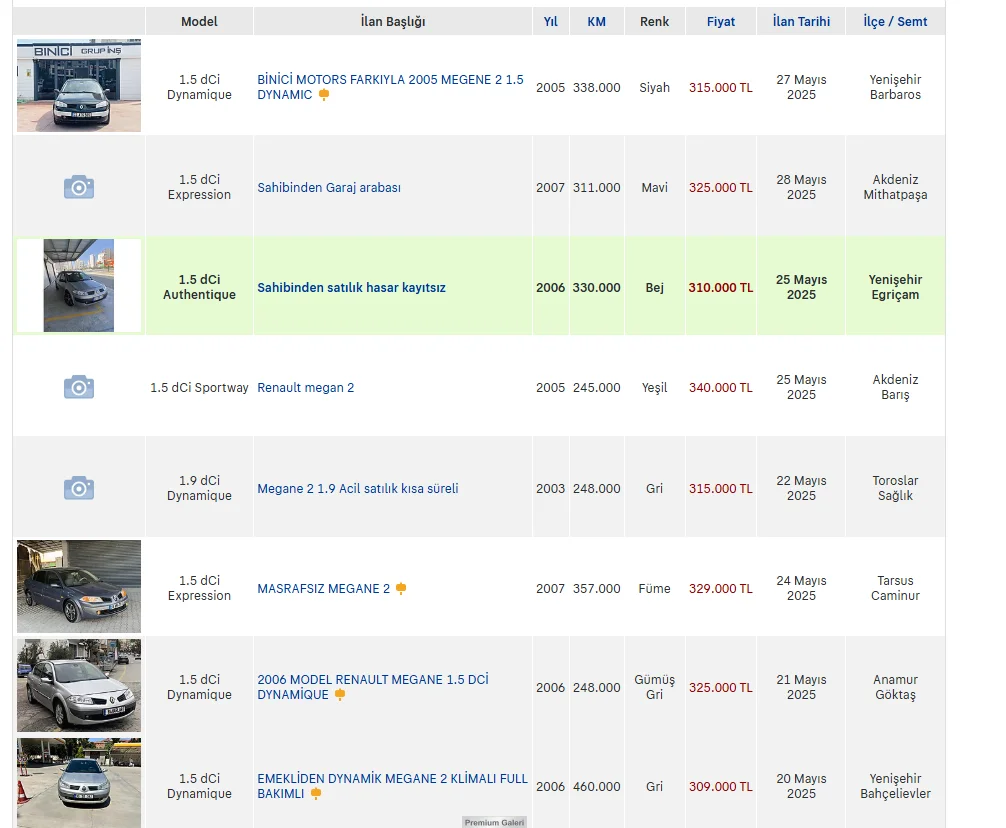The width and height of the screenshot is (1006, 828).
Task: Sort by İlçe / Semt column header
Action: coord(895,21)
